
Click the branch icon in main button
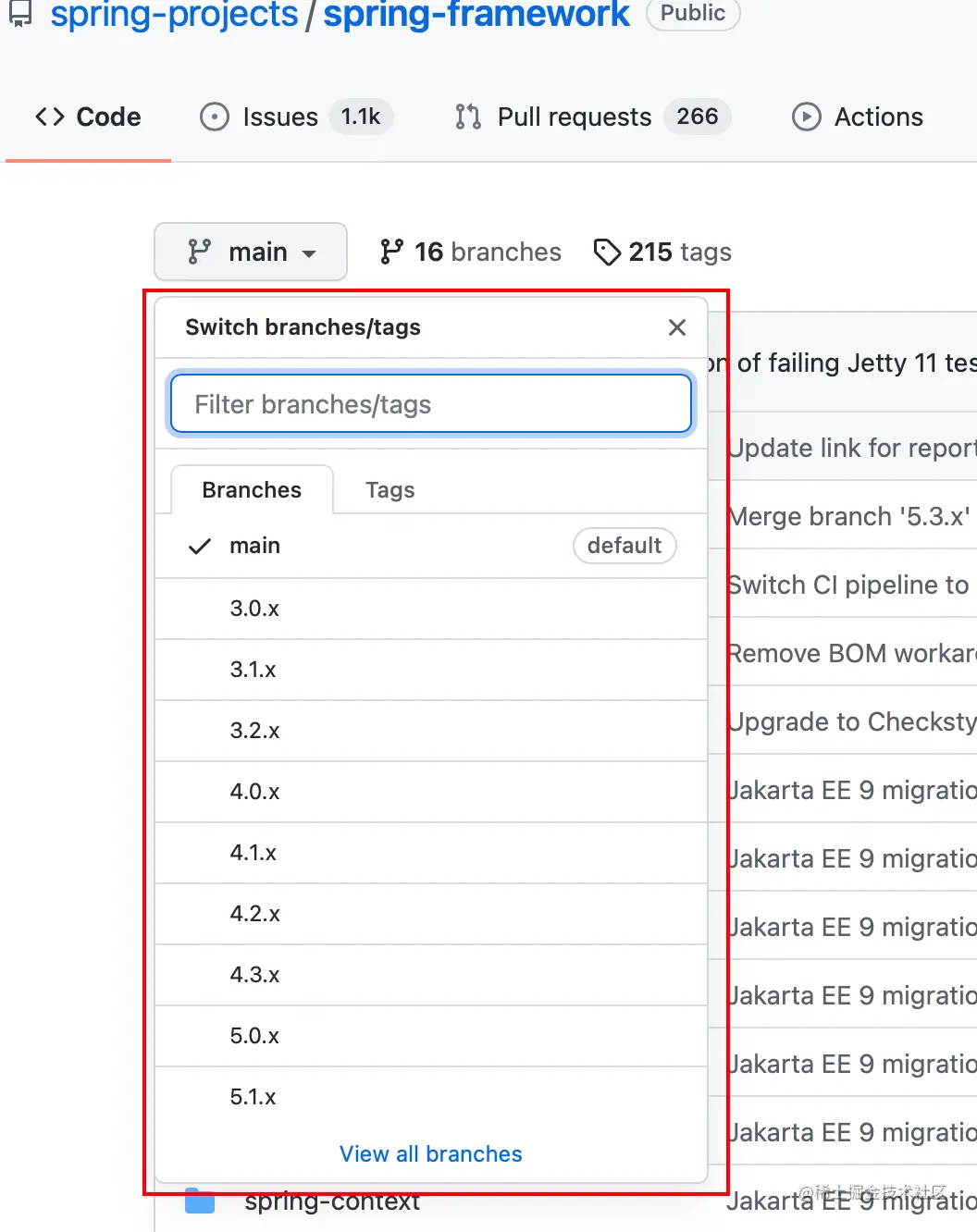(x=199, y=252)
